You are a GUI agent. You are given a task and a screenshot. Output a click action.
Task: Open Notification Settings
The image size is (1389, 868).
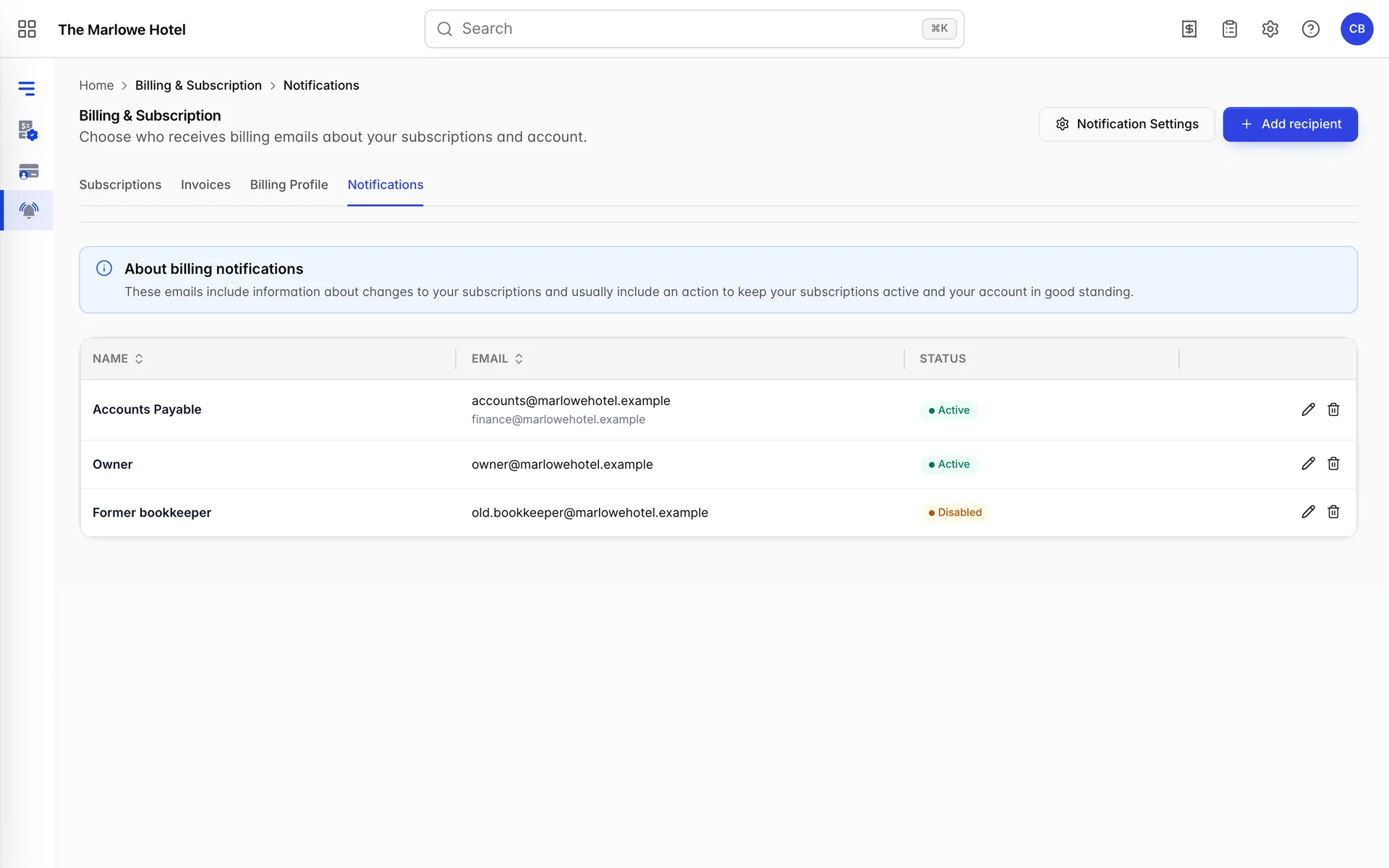(x=1126, y=124)
